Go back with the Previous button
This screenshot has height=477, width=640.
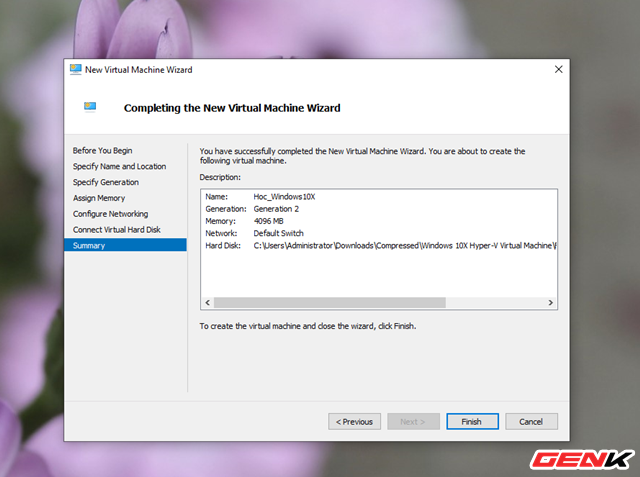tap(354, 422)
